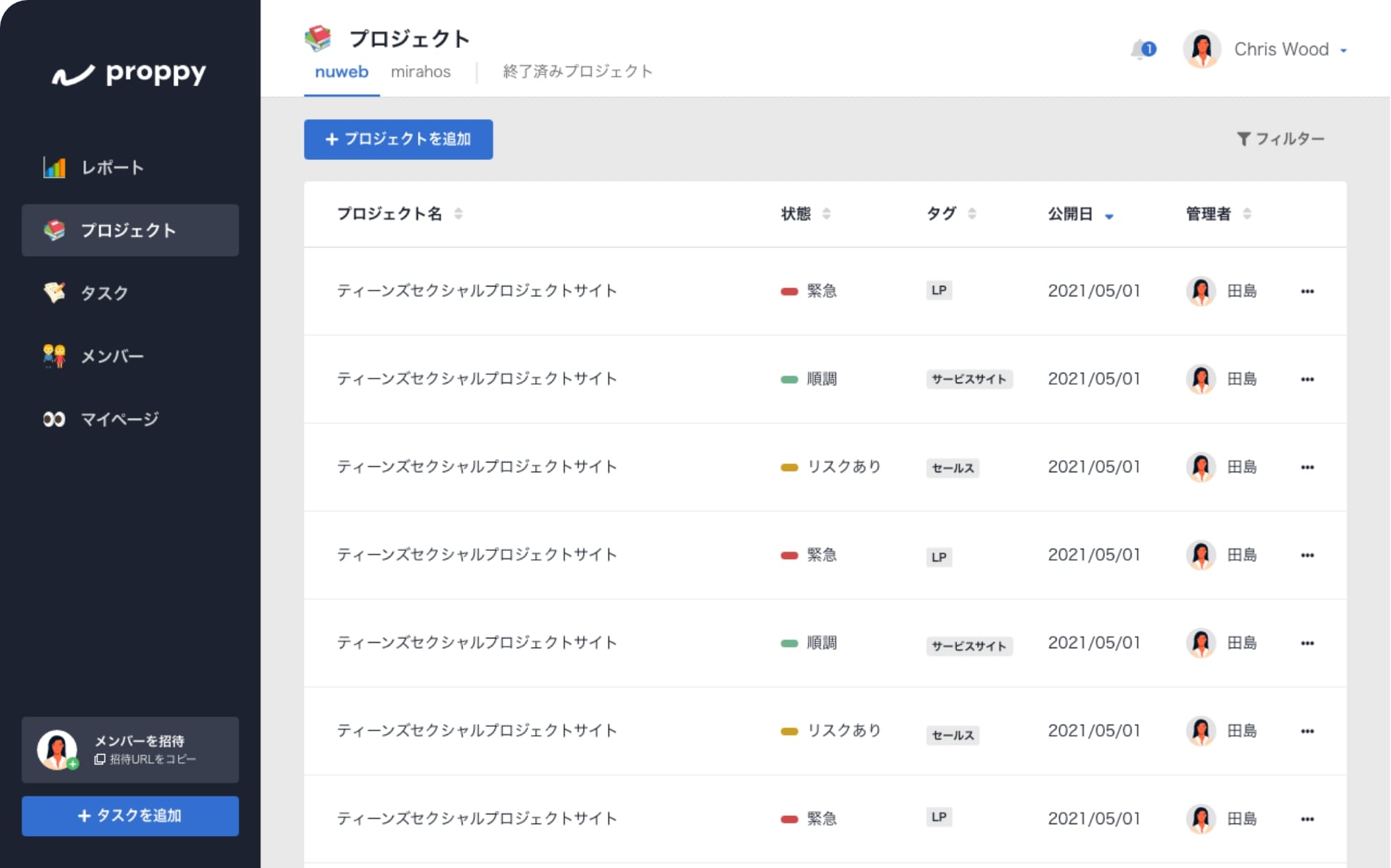This screenshot has width=1391, height=868.
Task: Click Chris Wood's avatar picture
Action: [1202, 49]
